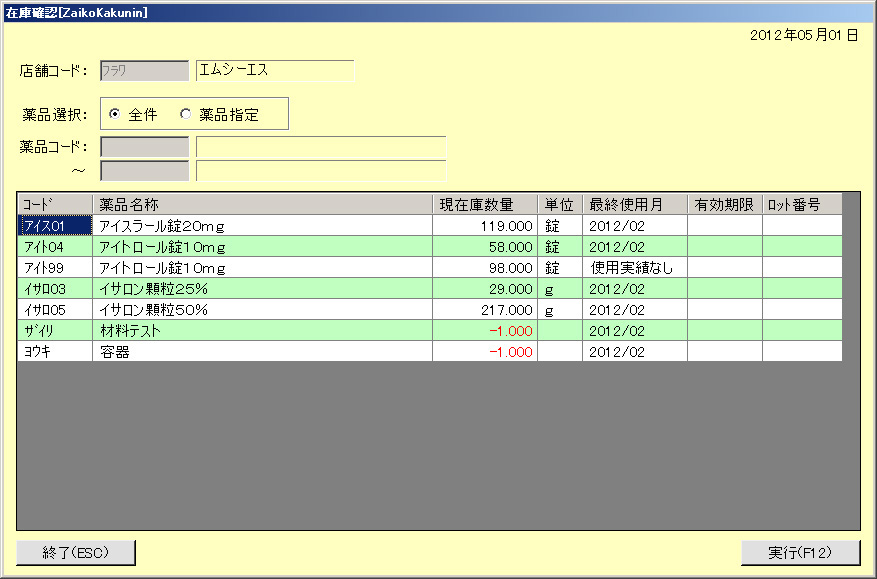This screenshot has width=877, height=579.
Task: Click the 実行(F12) button
Action: pyautogui.click(x=800, y=553)
